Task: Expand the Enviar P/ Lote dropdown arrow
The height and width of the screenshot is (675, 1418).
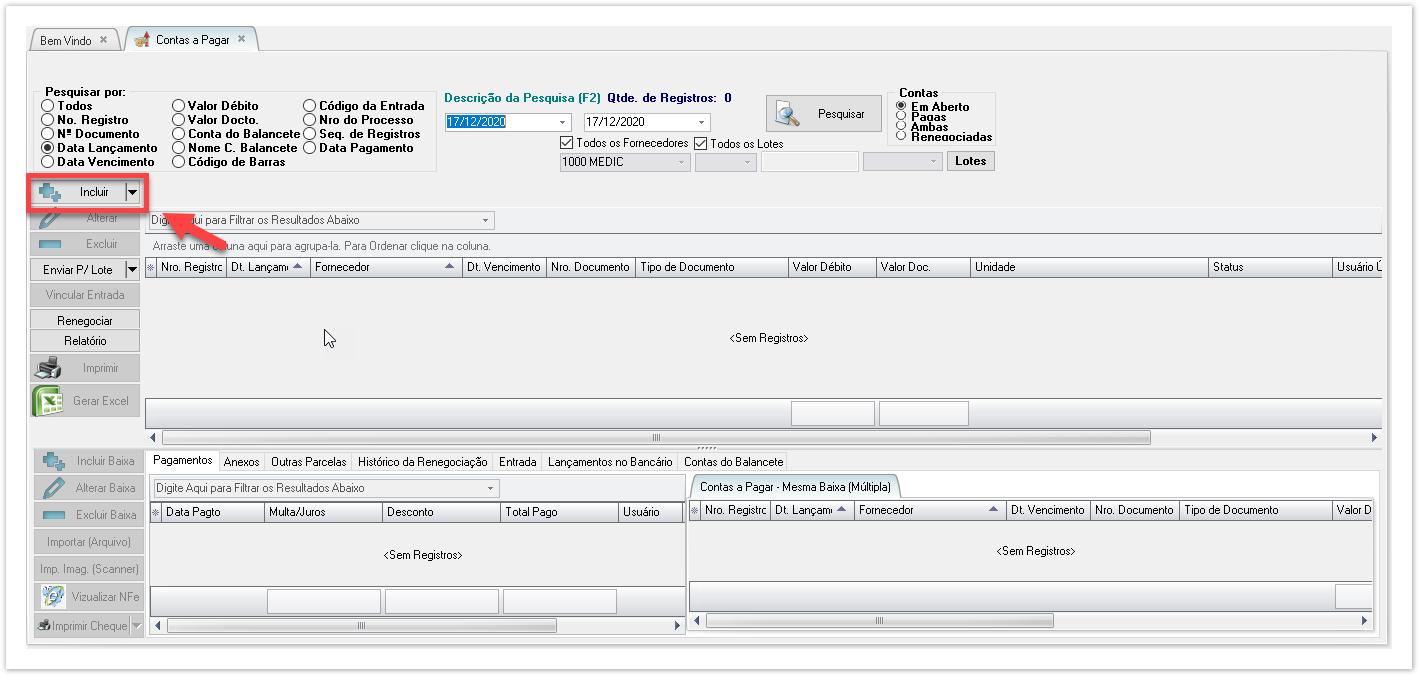Action: (x=132, y=270)
